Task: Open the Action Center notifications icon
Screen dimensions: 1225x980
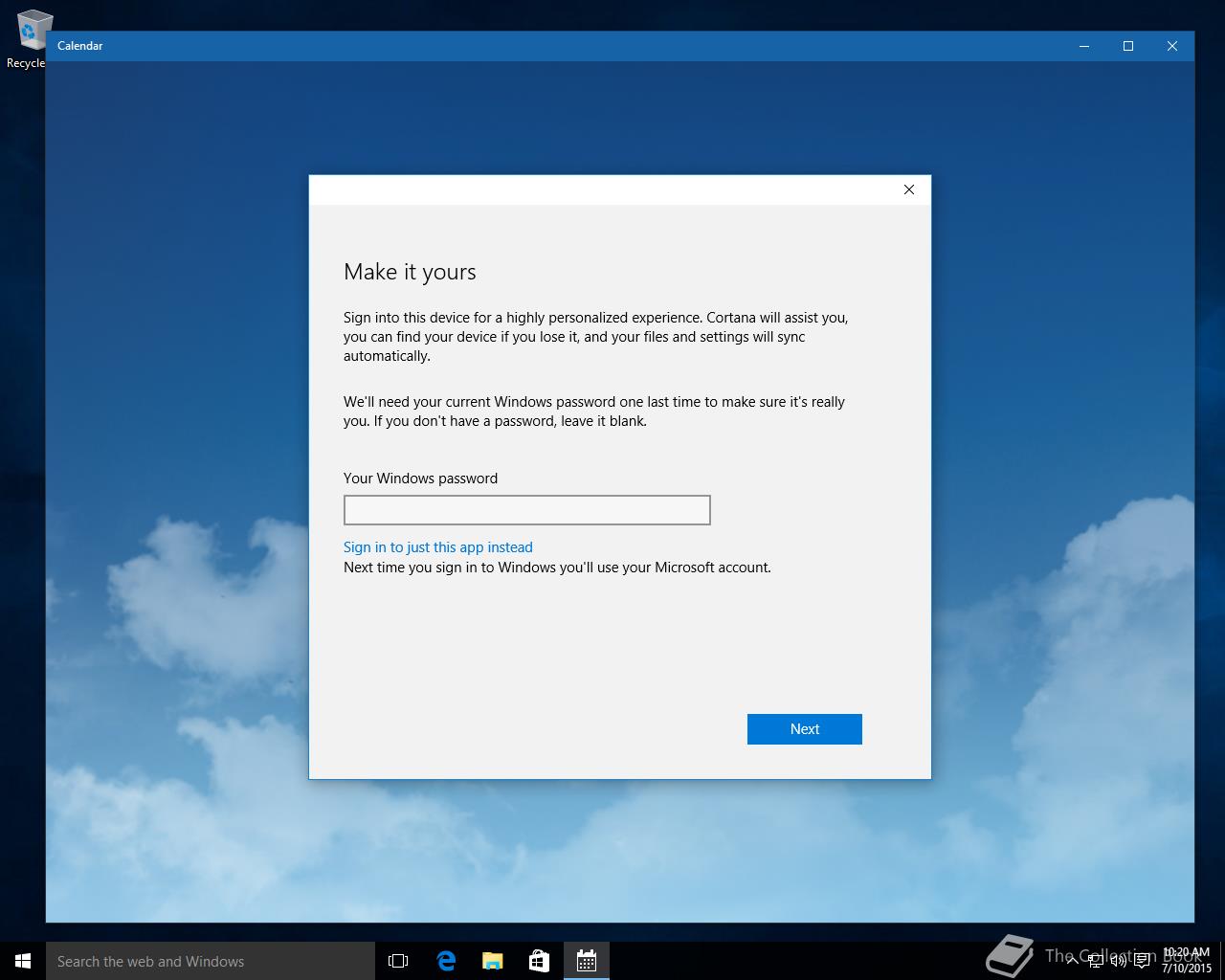Action: click(x=1142, y=961)
